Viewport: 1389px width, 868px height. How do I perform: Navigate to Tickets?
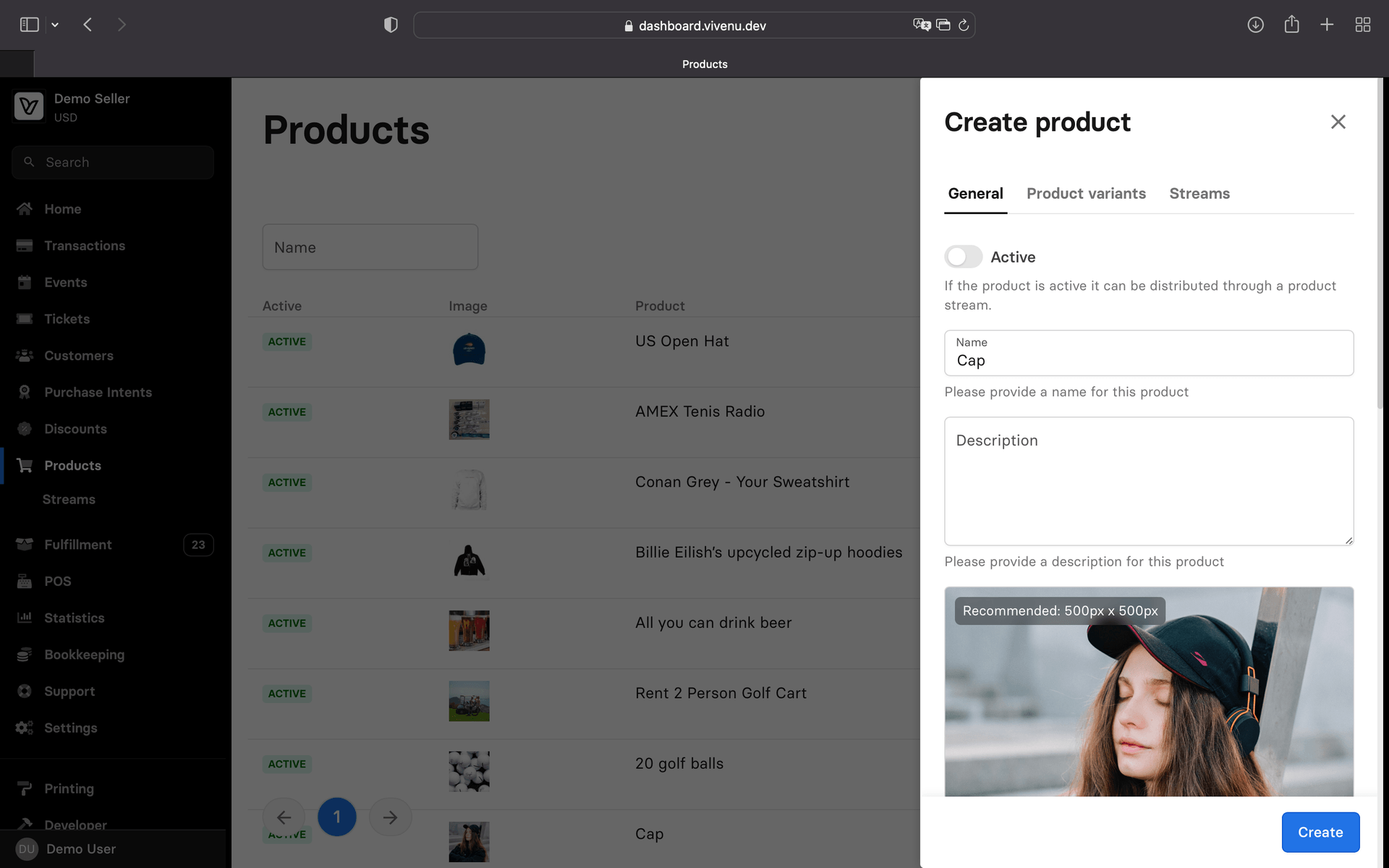coord(67,319)
